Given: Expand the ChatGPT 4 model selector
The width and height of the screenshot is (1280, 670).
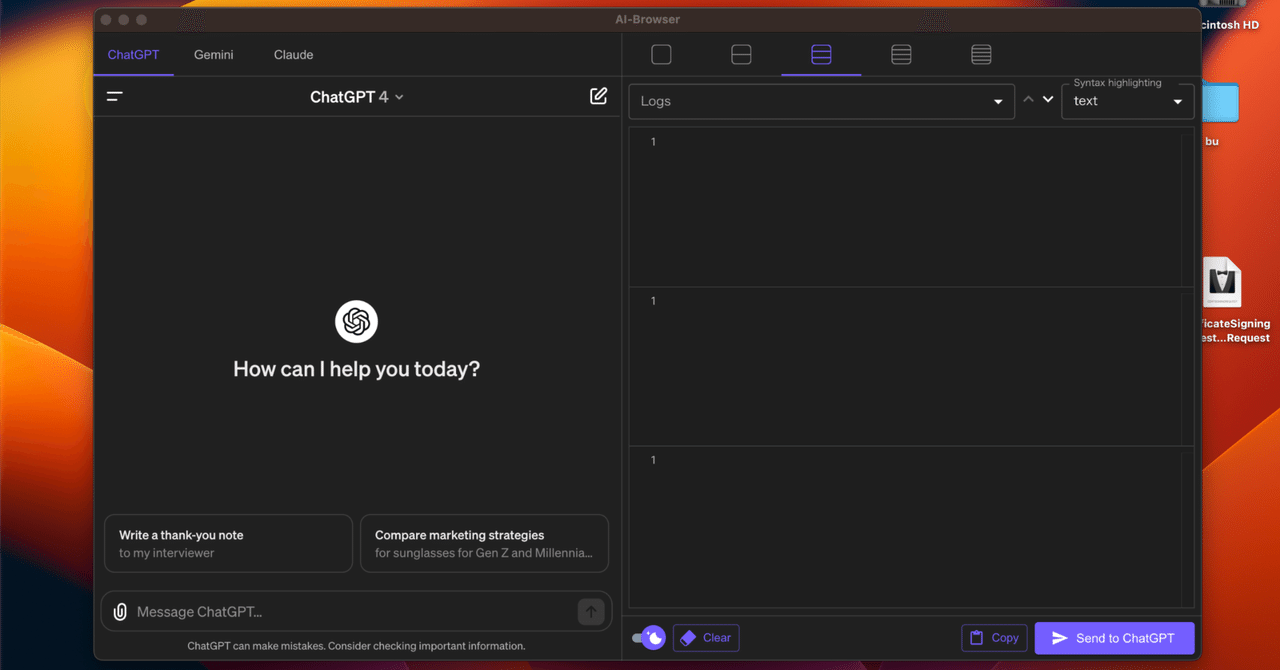Looking at the screenshot, I should tap(357, 97).
